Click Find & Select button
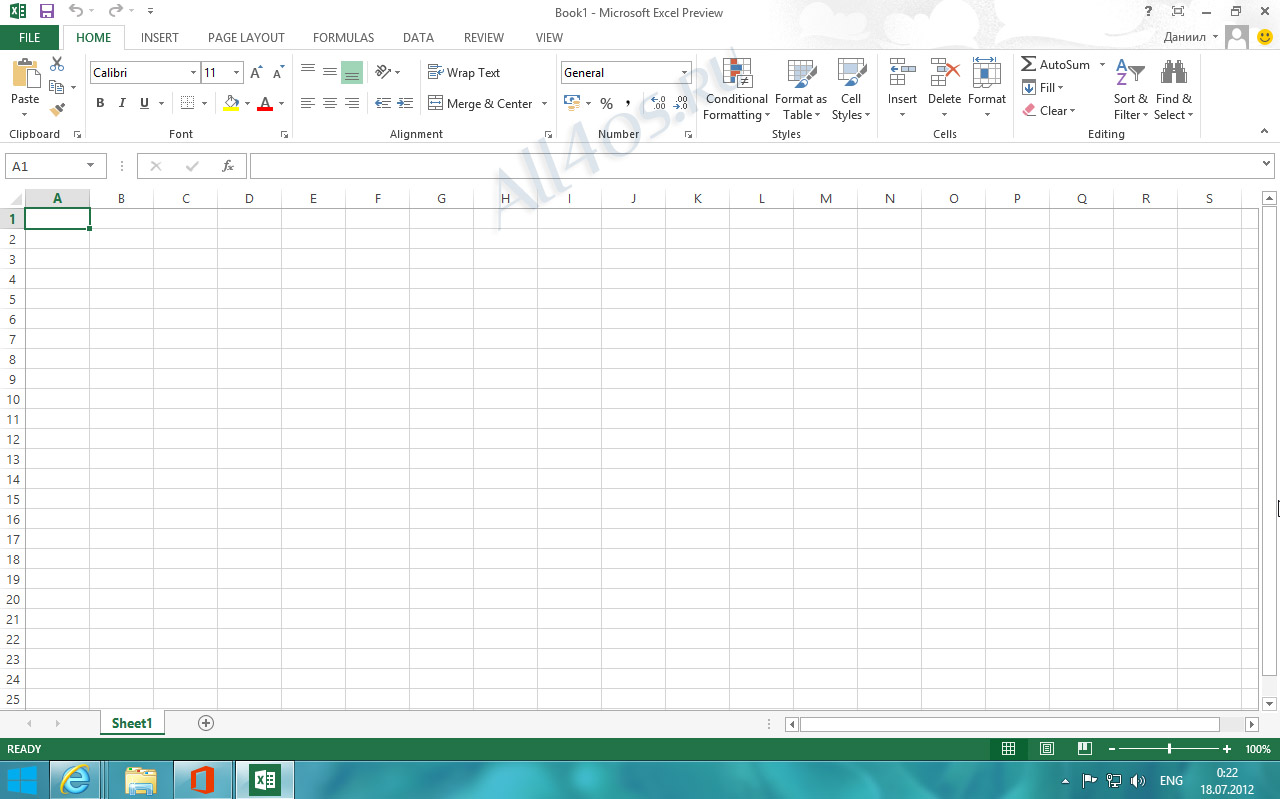The image size is (1280, 799). click(1174, 89)
